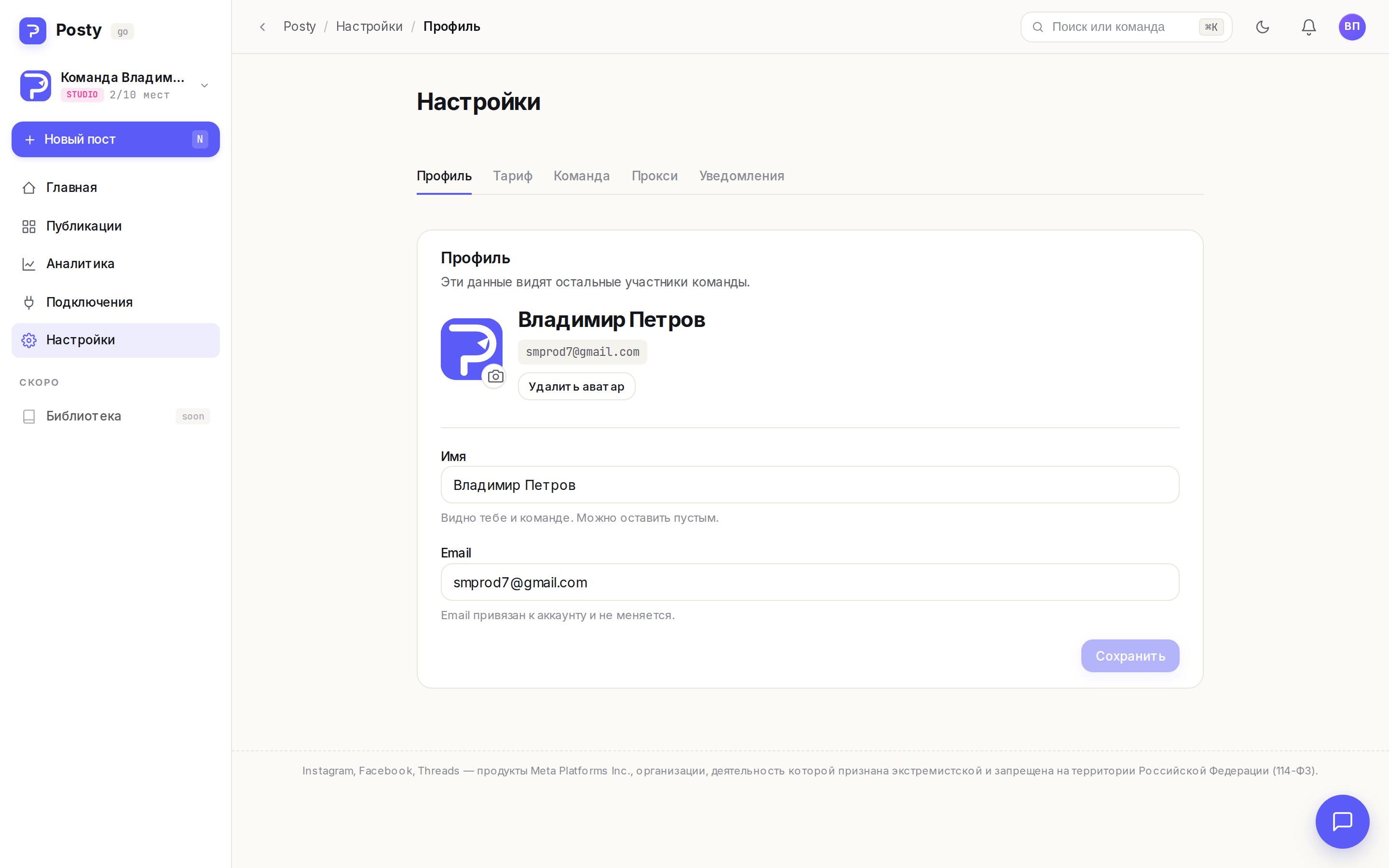Open Публикации in the sidebar

coord(115,226)
